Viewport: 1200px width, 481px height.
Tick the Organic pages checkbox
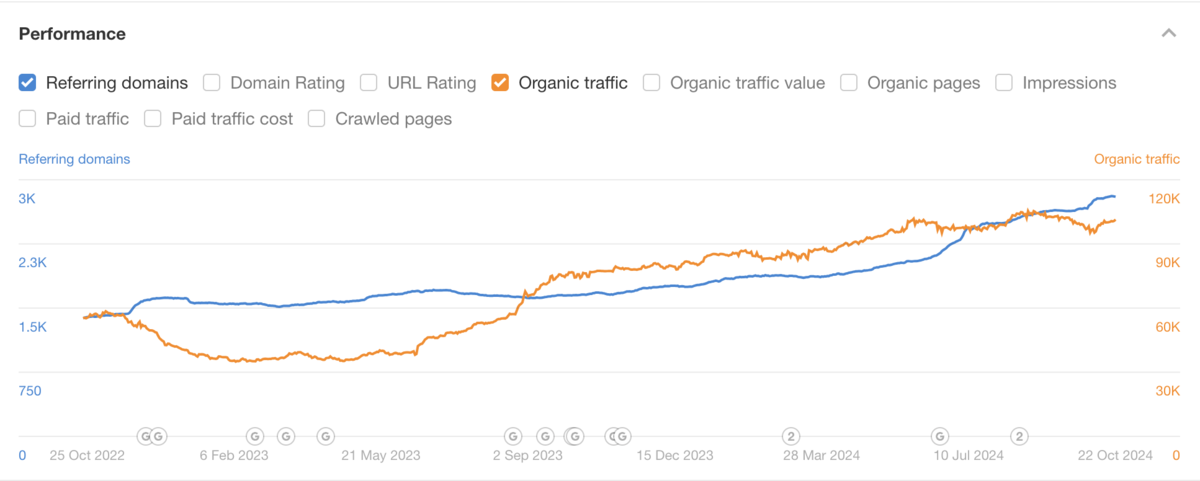coord(849,83)
